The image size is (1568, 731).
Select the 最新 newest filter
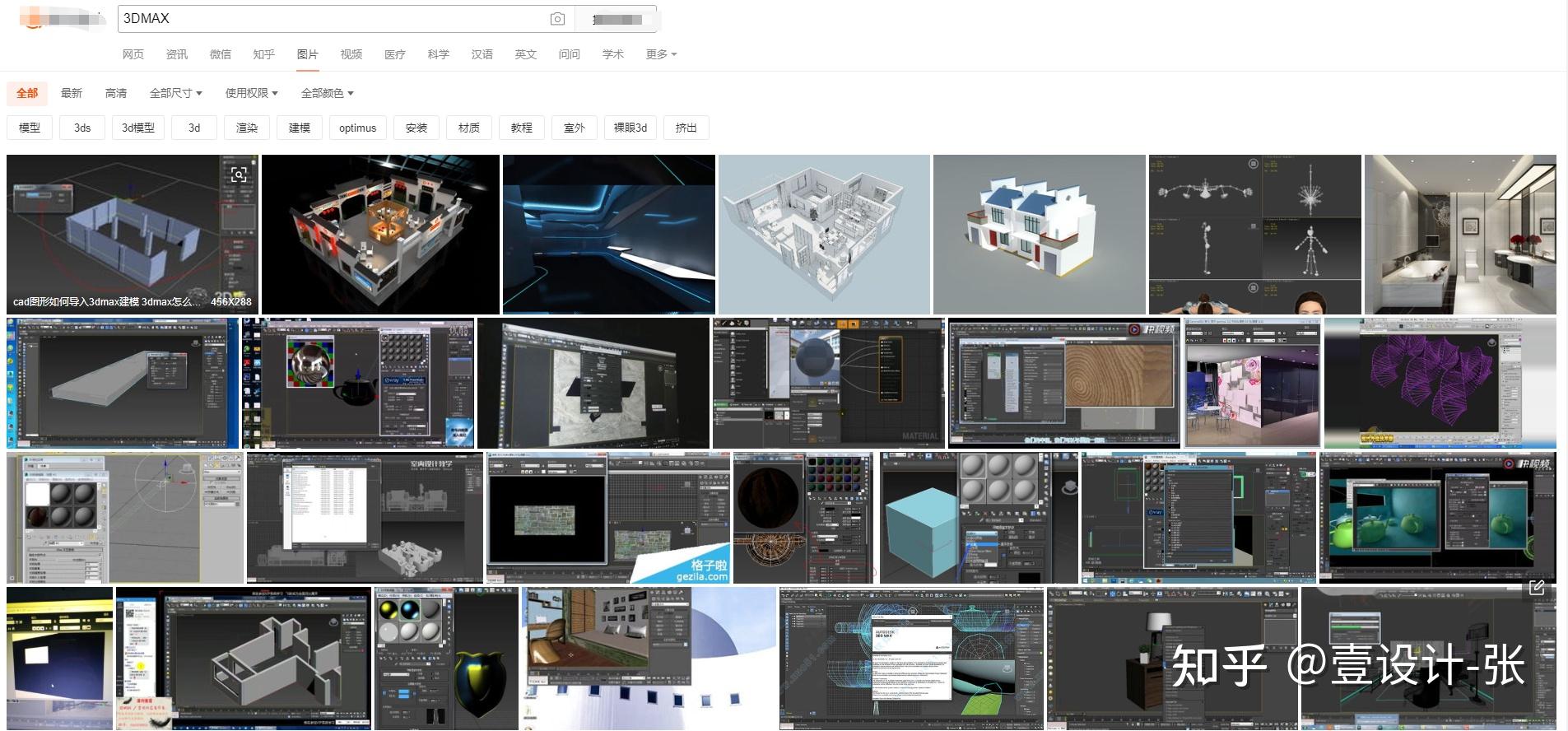72,93
